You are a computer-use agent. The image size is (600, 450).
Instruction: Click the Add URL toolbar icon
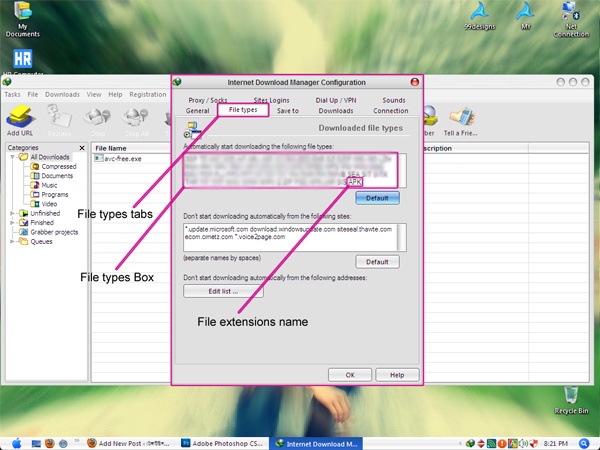click(x=19, y=119)
